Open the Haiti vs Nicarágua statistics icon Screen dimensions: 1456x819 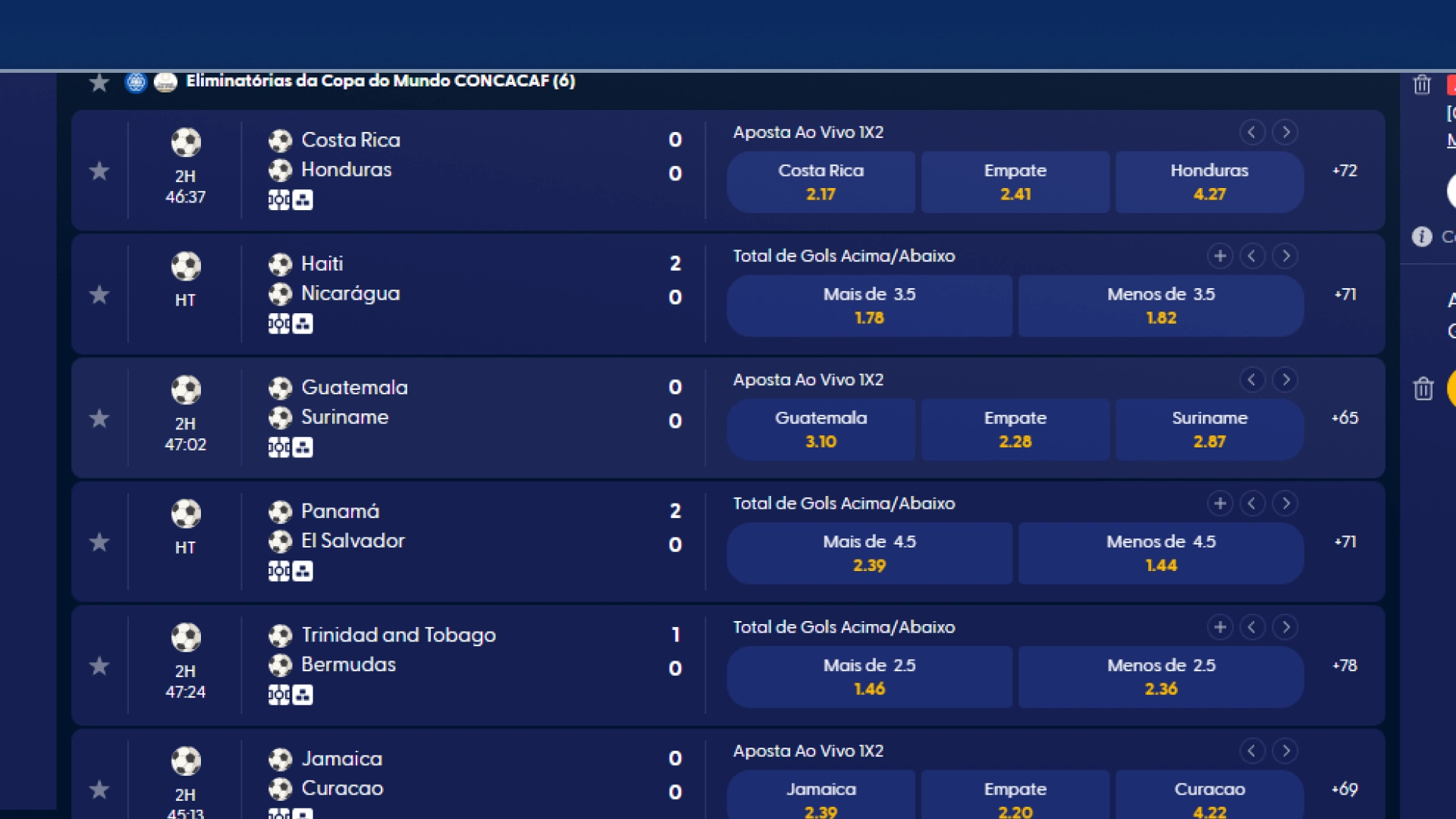(303, 324)
